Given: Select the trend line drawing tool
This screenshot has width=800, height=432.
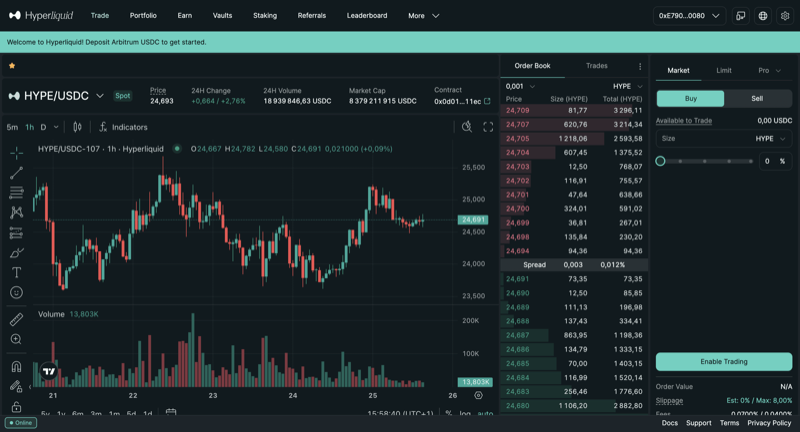Looking at the screenshot, I should coord(16,173).
